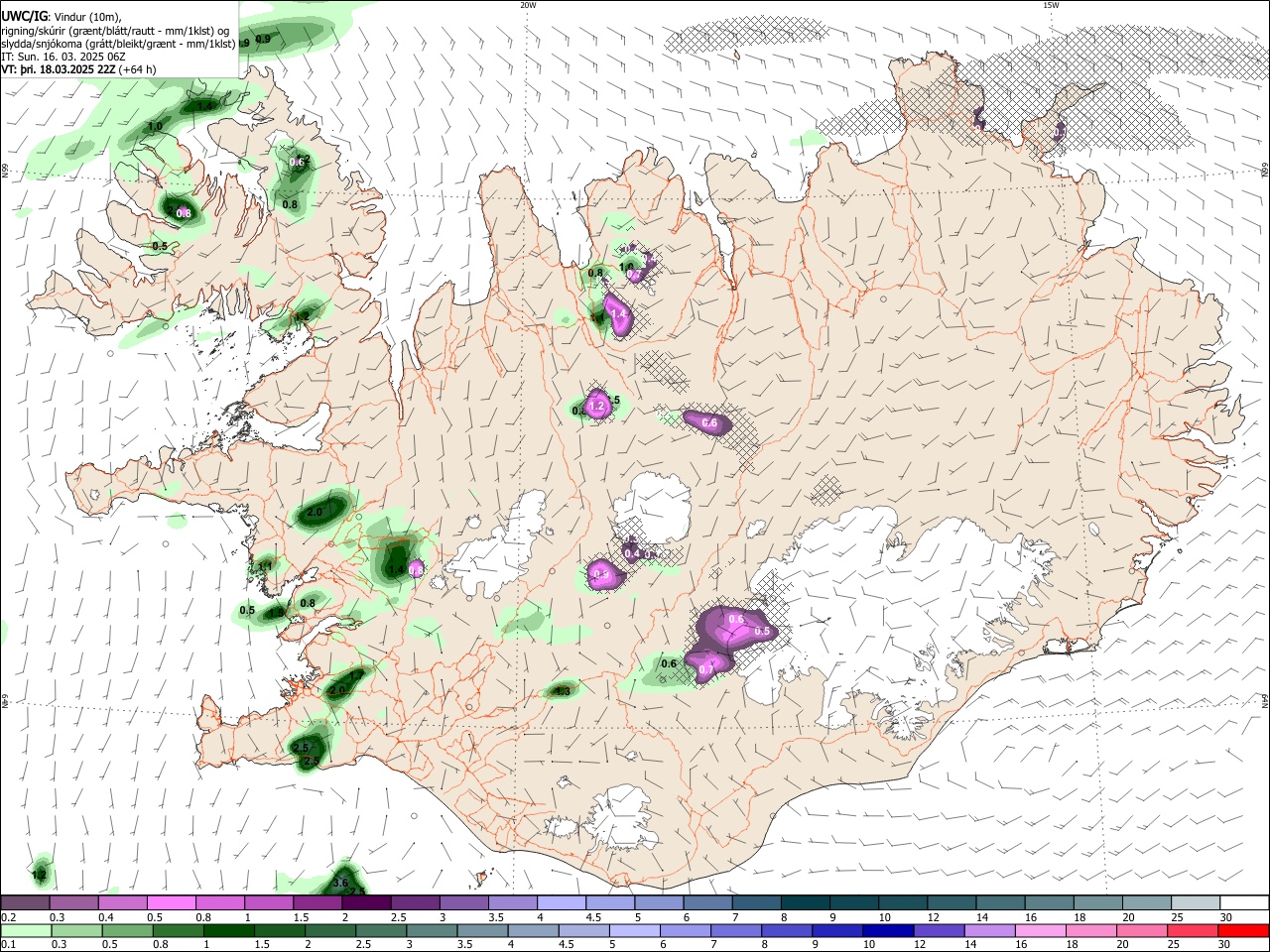Image resolution: width=1270 pixels, height=952 pixels.
Task: Pick dark purple snow swatch between 2 and 2.5
Action: [x=367, y=903]
